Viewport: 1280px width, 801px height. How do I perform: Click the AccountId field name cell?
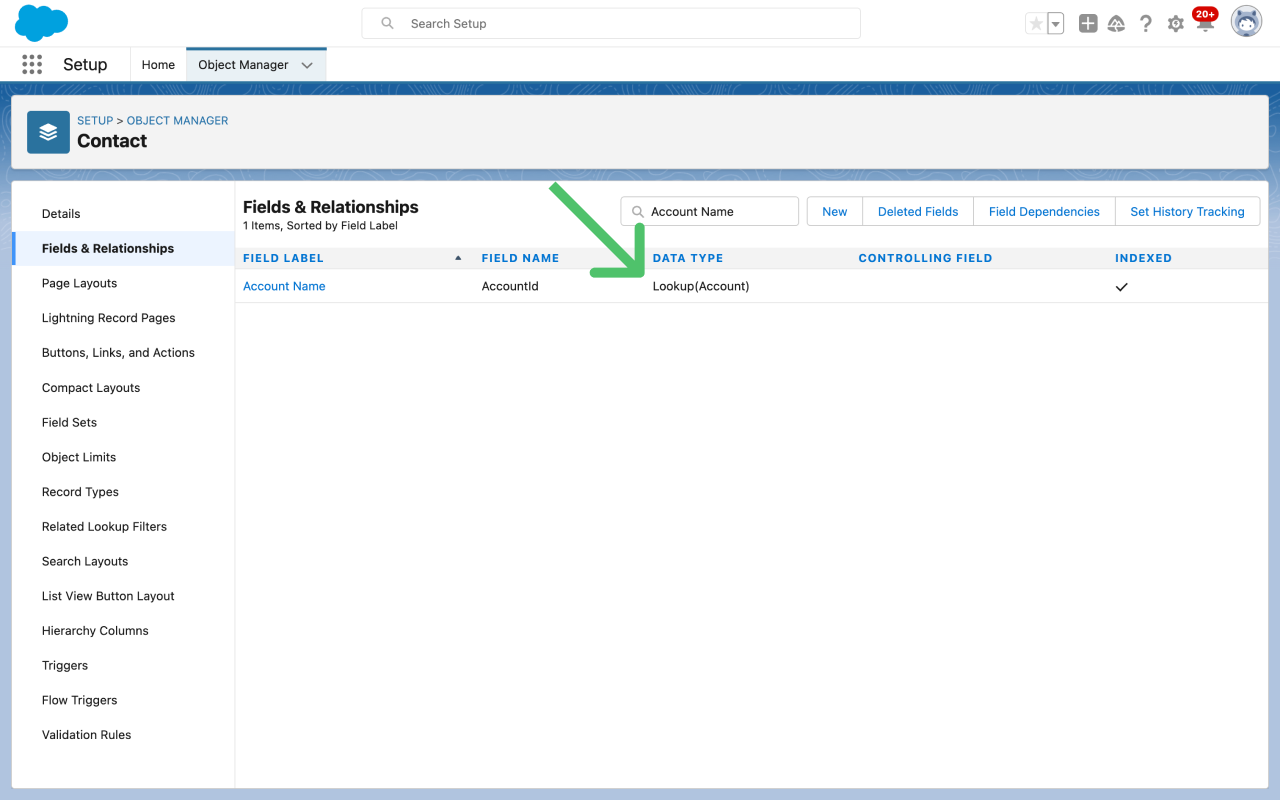tap(510, 286)
